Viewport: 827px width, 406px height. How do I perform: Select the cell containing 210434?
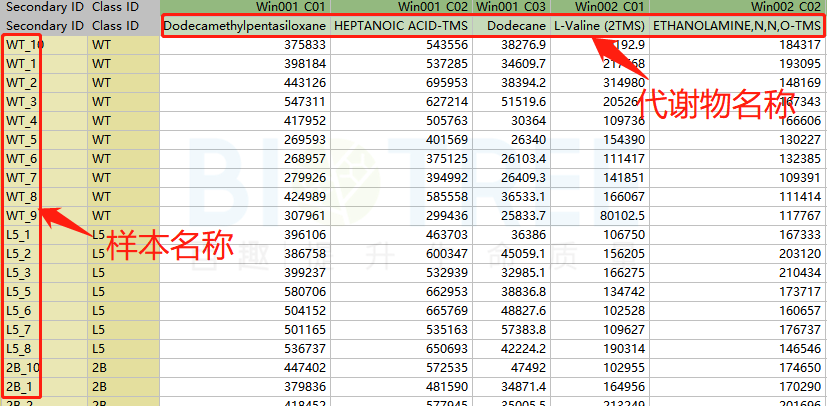pos(737,272)
